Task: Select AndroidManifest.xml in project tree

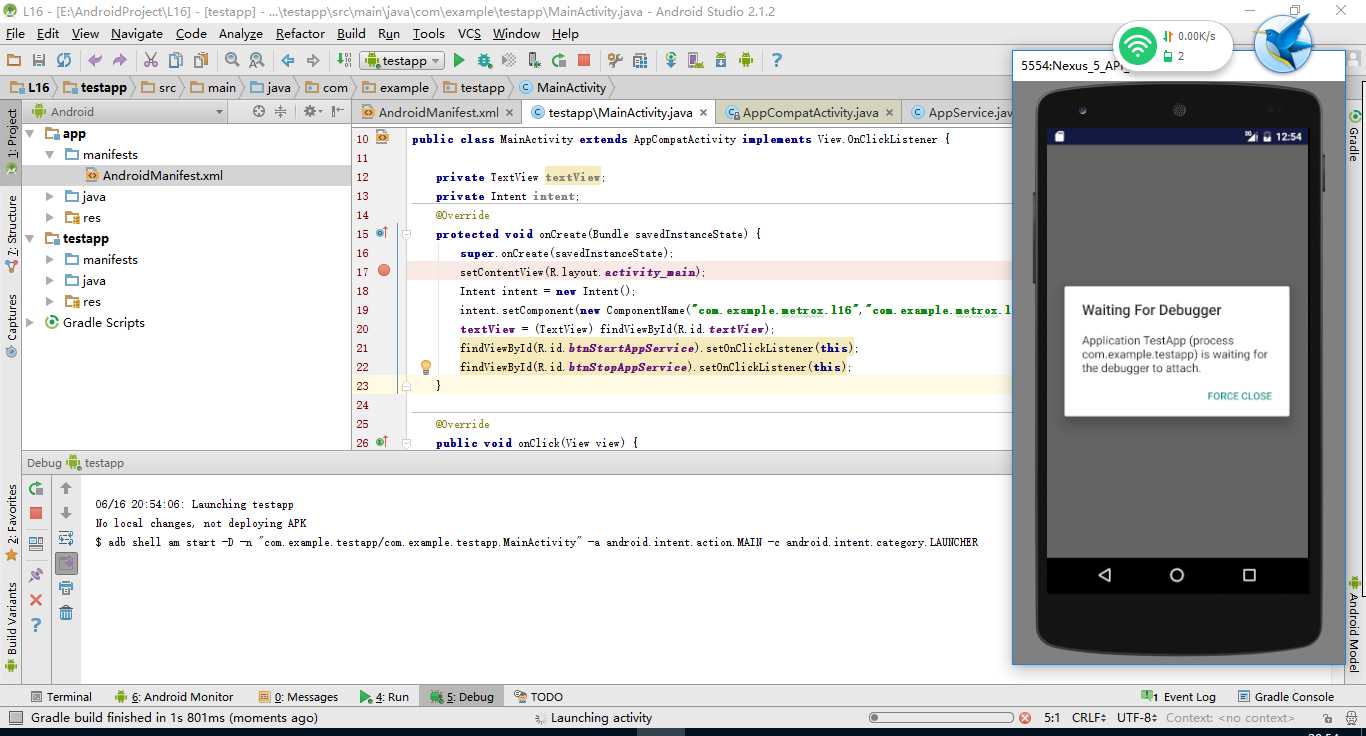Action: click(162, 175)
